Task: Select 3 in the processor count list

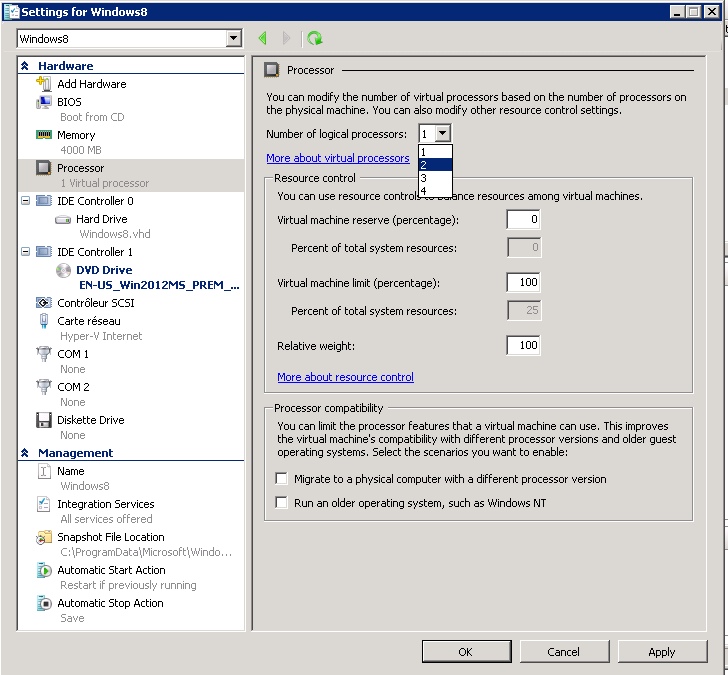Action: coord(435,178)
